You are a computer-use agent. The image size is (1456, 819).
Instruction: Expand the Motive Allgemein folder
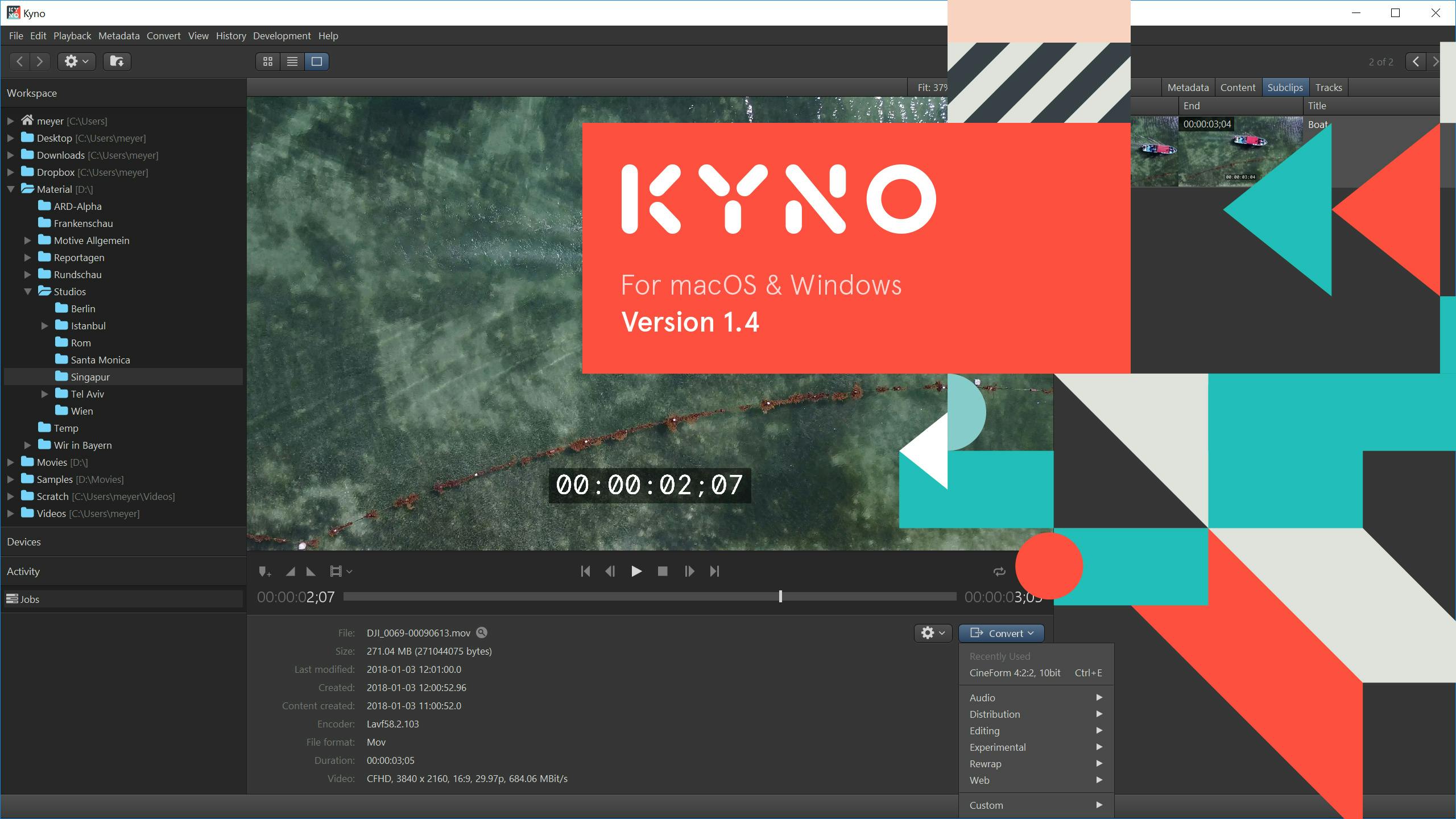pos(28,241)
